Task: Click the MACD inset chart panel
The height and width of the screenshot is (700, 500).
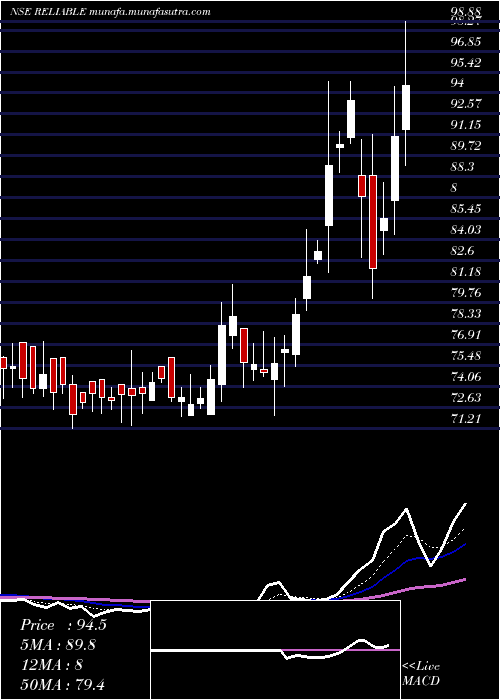Action: point(275,650)
